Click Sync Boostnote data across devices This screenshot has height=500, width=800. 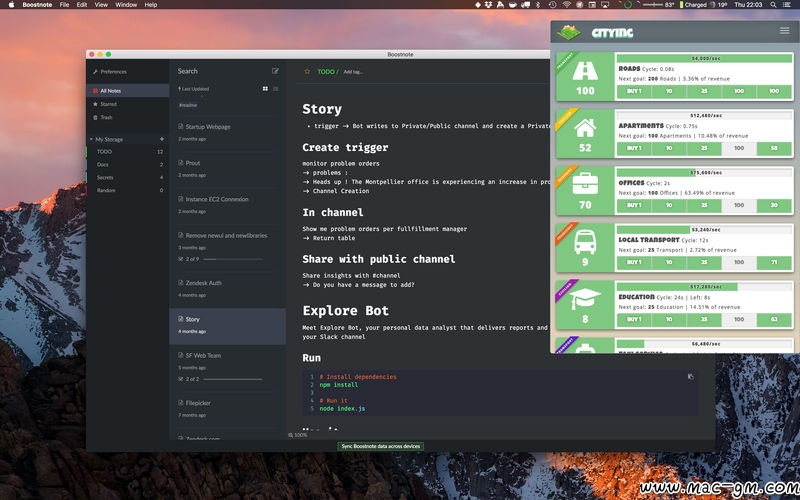(x=381, y=446)
